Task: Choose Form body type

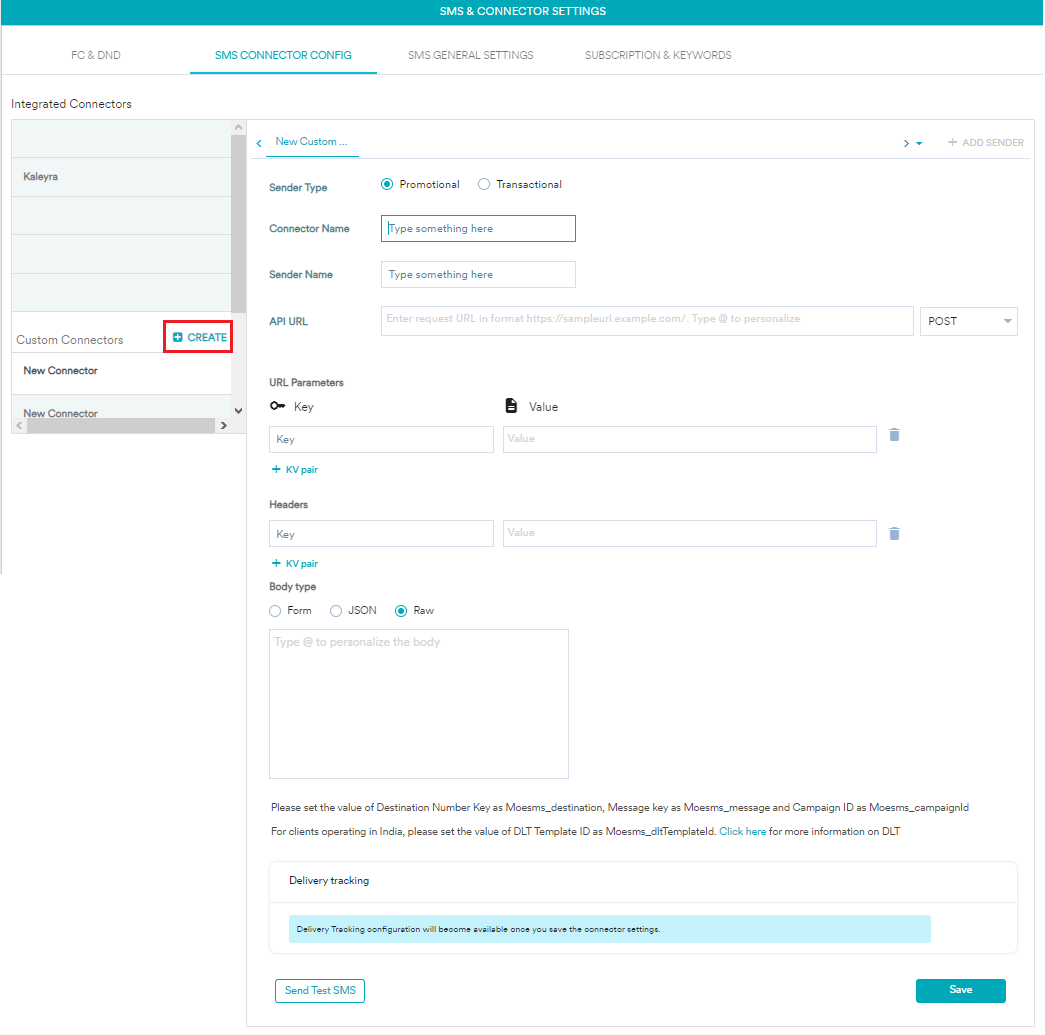Action: 275,611
